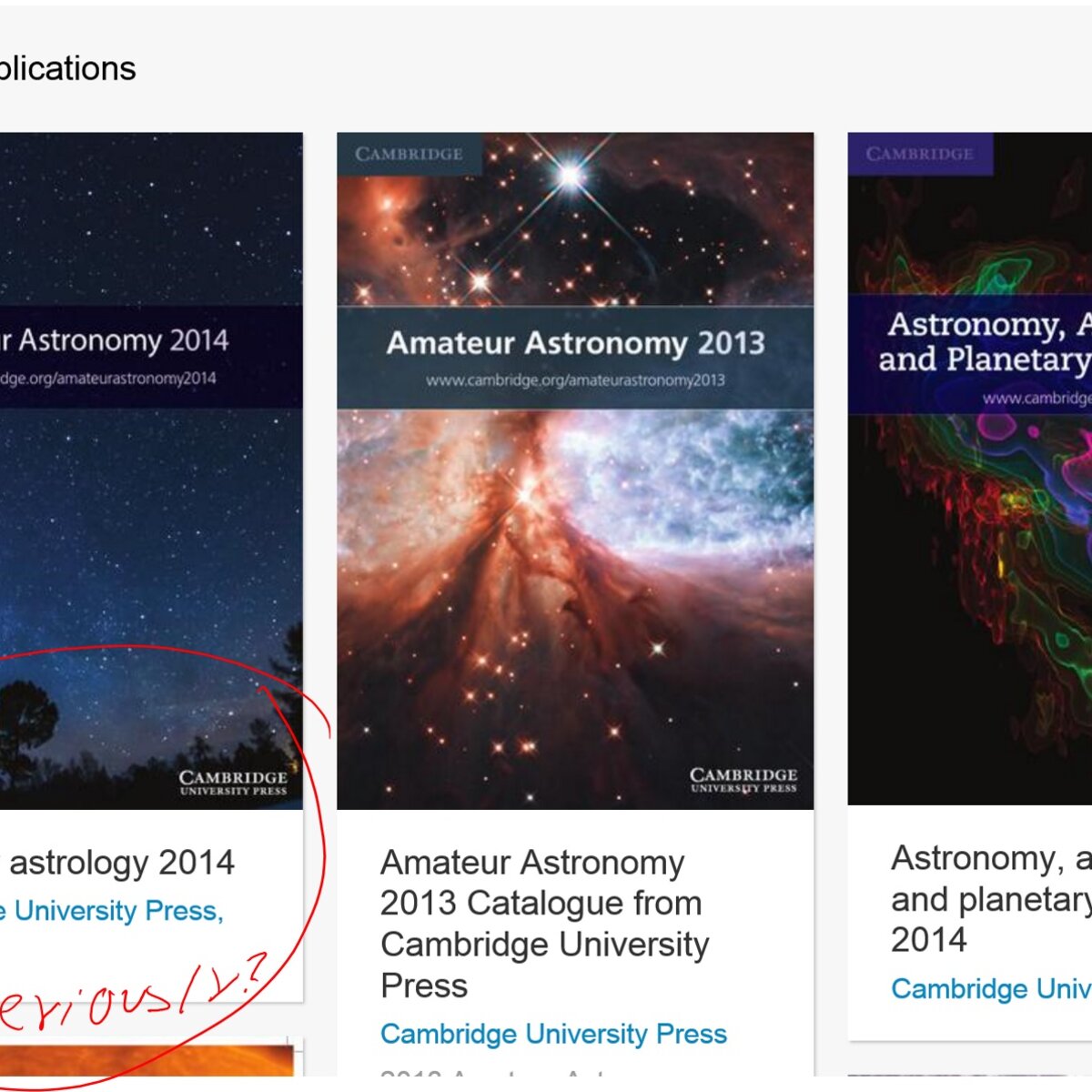1092x1092 pixels.
Task: Click 'Cambridge University Press' link in middle card
Action: 553,1034
